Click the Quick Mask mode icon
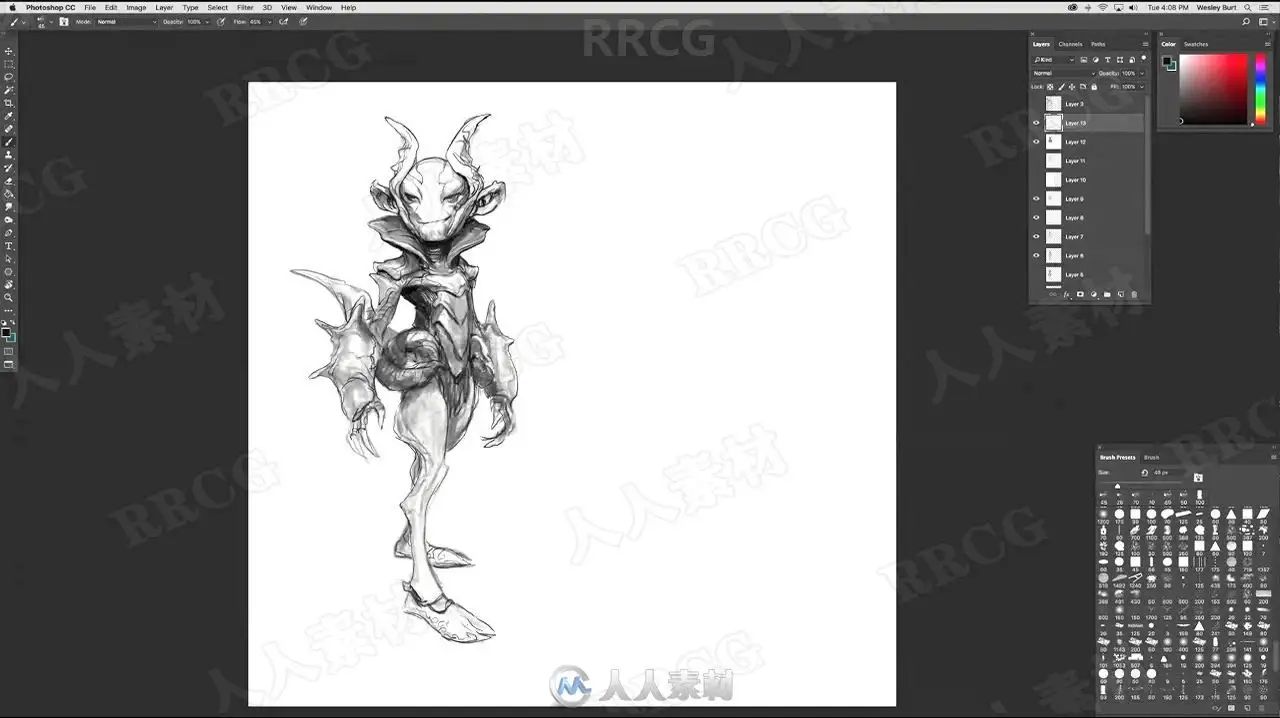The width and height of the screenshot is (1280, 718). pyautogui.click(x=9, y=352)
